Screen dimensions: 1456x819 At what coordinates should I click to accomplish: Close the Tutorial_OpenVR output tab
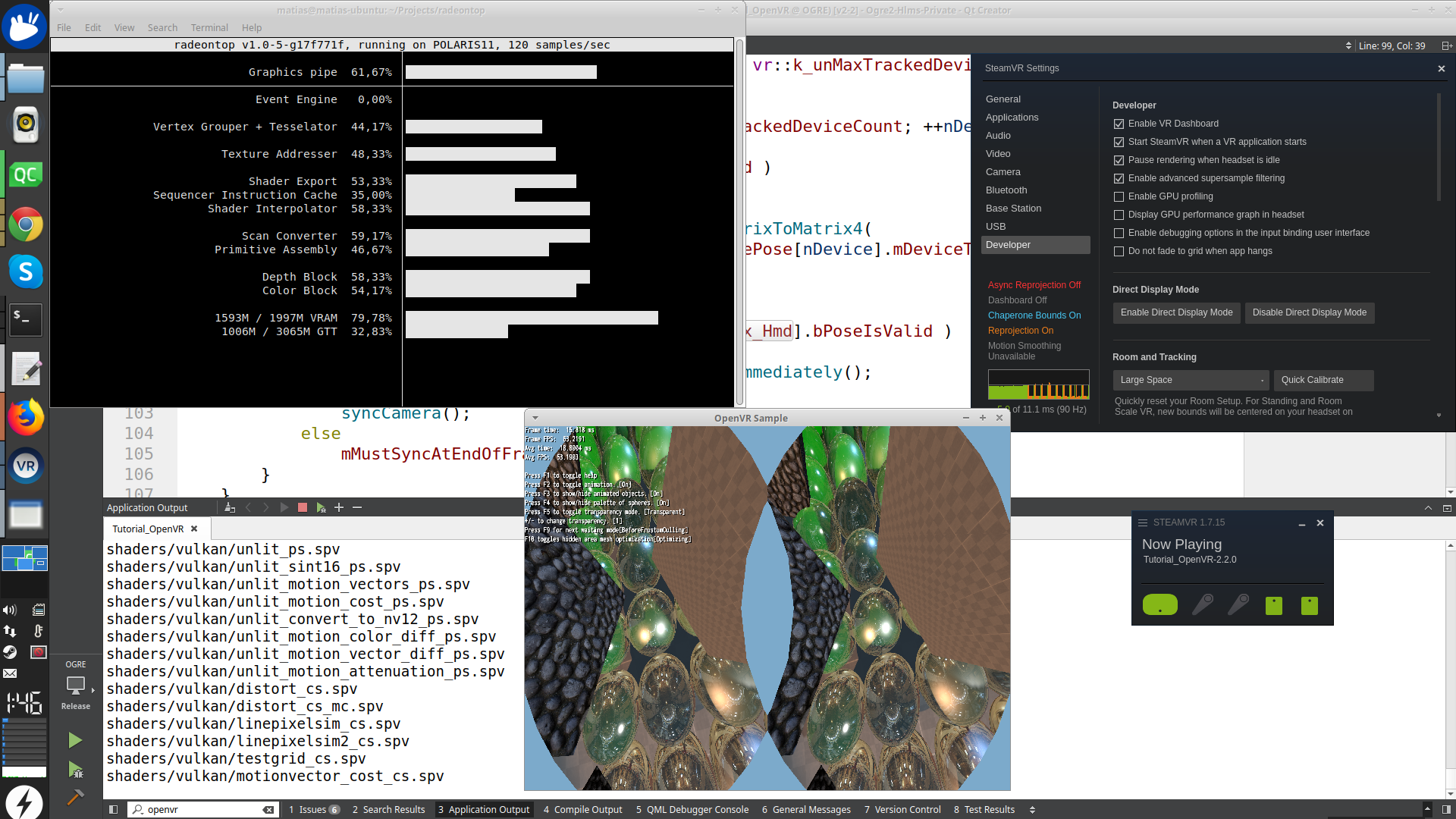[194, 529]
